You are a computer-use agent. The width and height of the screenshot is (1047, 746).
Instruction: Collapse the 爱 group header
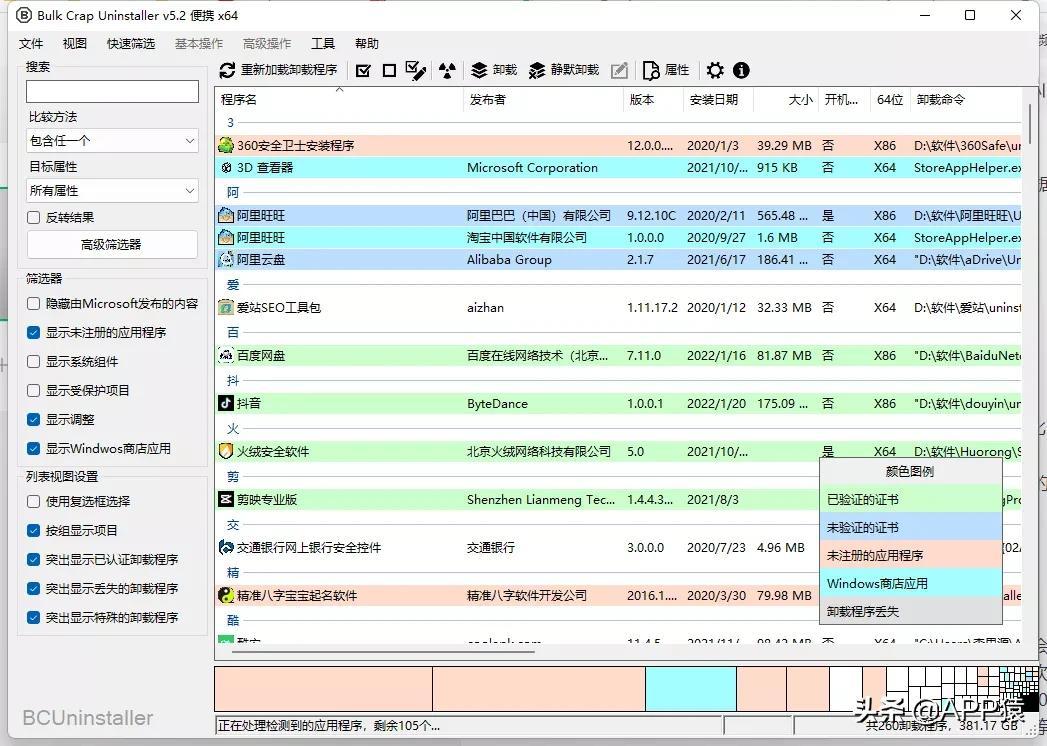232,285
